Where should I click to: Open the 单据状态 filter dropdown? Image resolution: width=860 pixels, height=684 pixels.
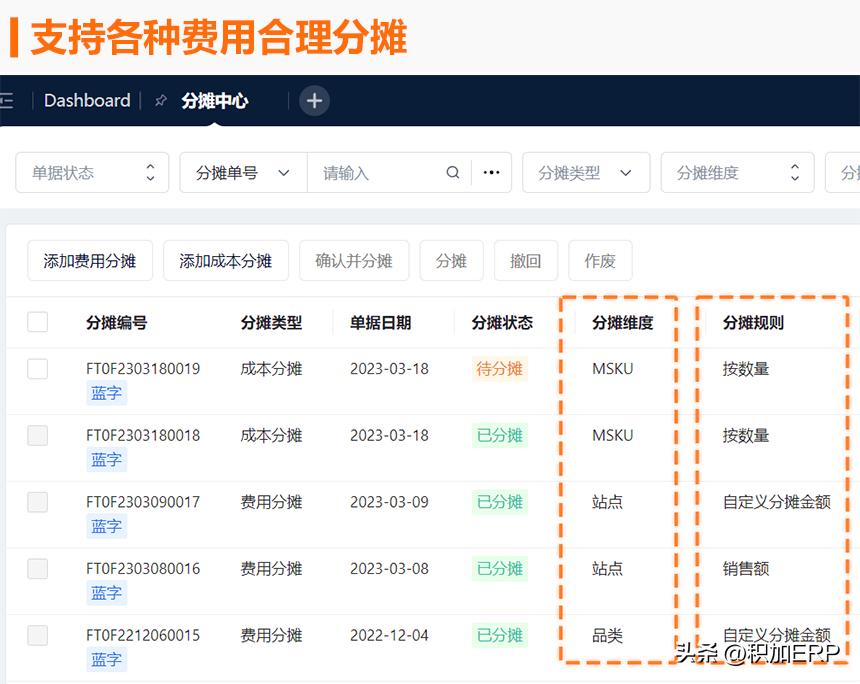click(x=92, y=172)
